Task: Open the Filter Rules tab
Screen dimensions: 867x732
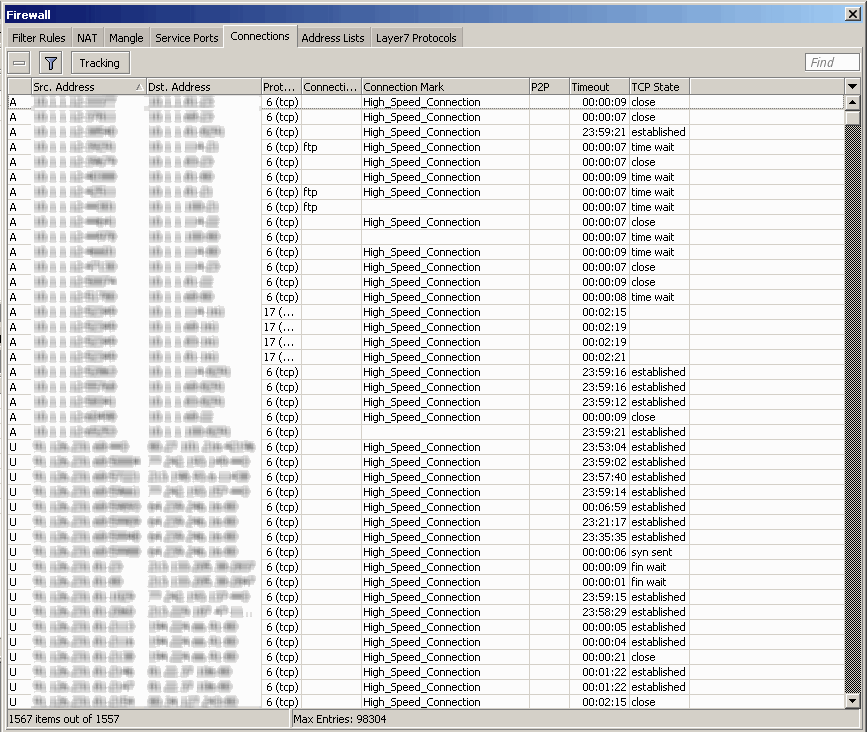Action: pos(38,37)
